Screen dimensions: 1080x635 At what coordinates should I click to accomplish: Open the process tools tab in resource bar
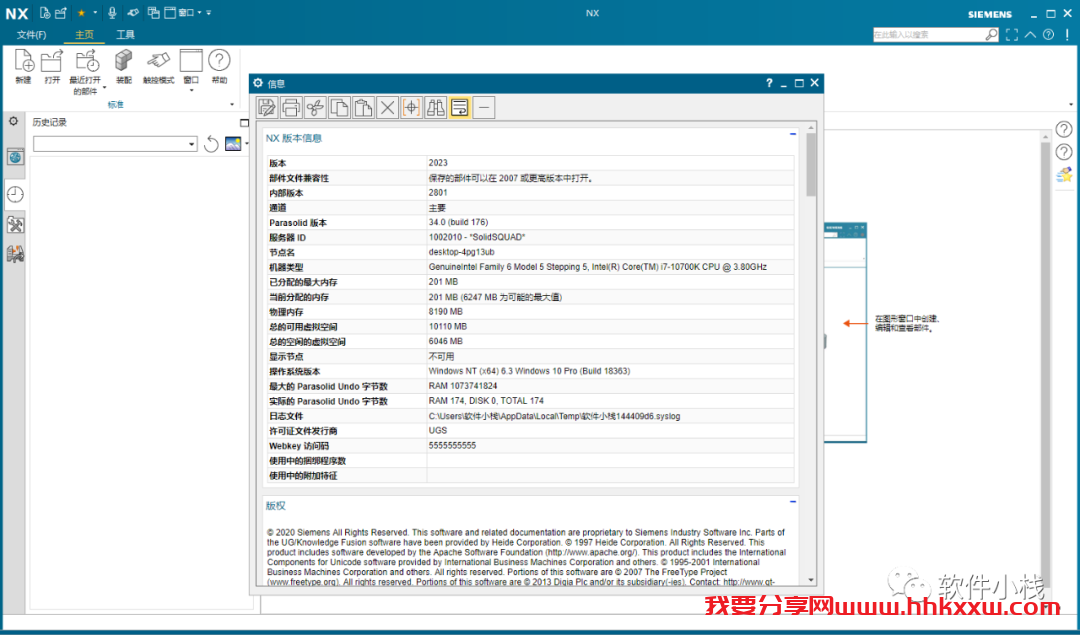pyautogui.click(x=15, y=225)
